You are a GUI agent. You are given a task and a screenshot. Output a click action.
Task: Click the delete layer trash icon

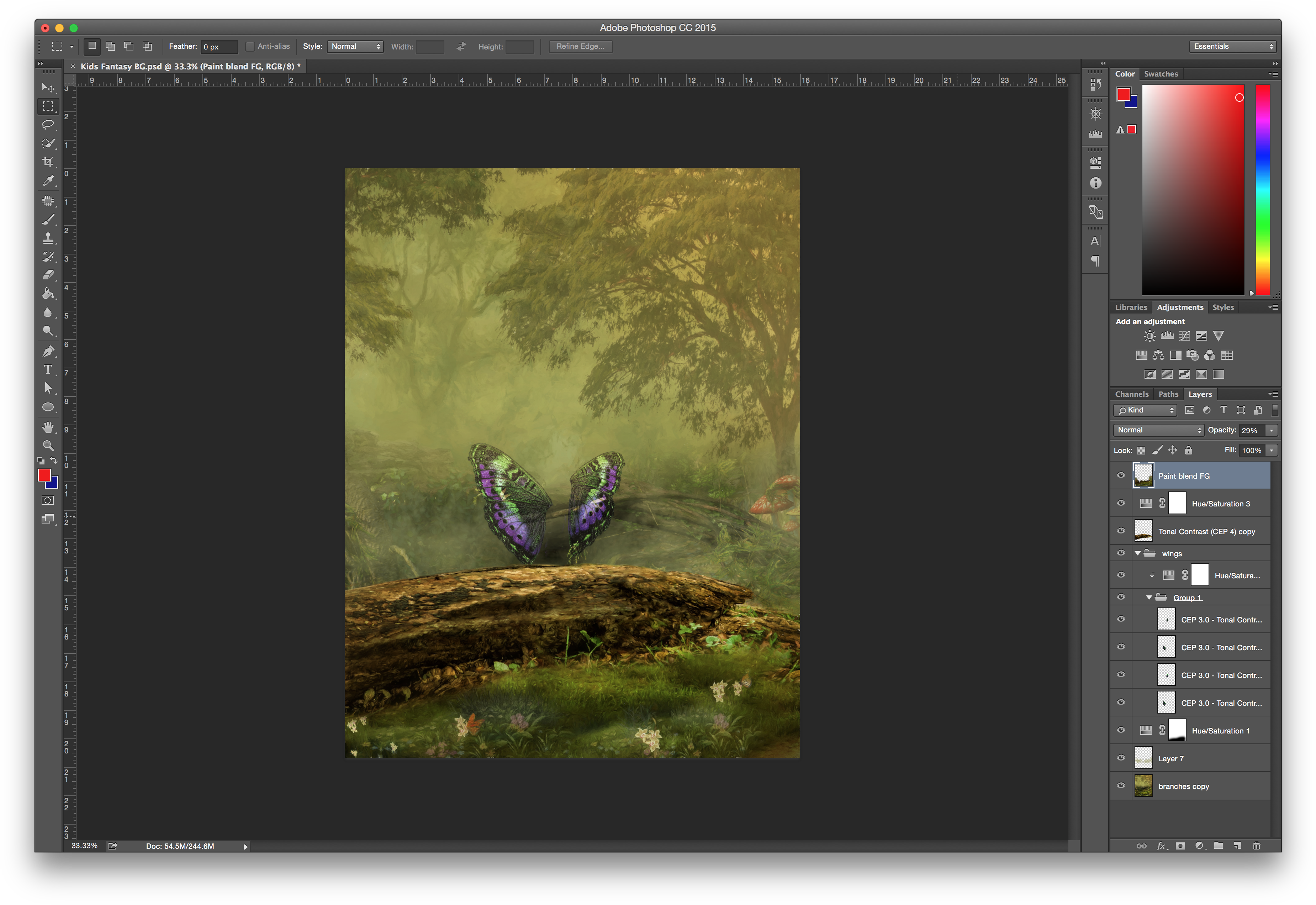click(1257, 846)
